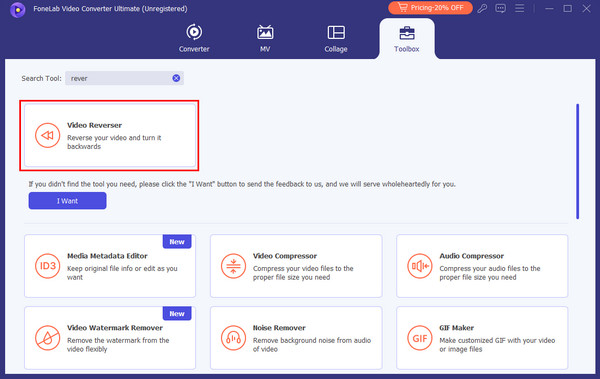Click the Noise Remover headphone icon
Screen dimensions: 600x379
[233, 338]
